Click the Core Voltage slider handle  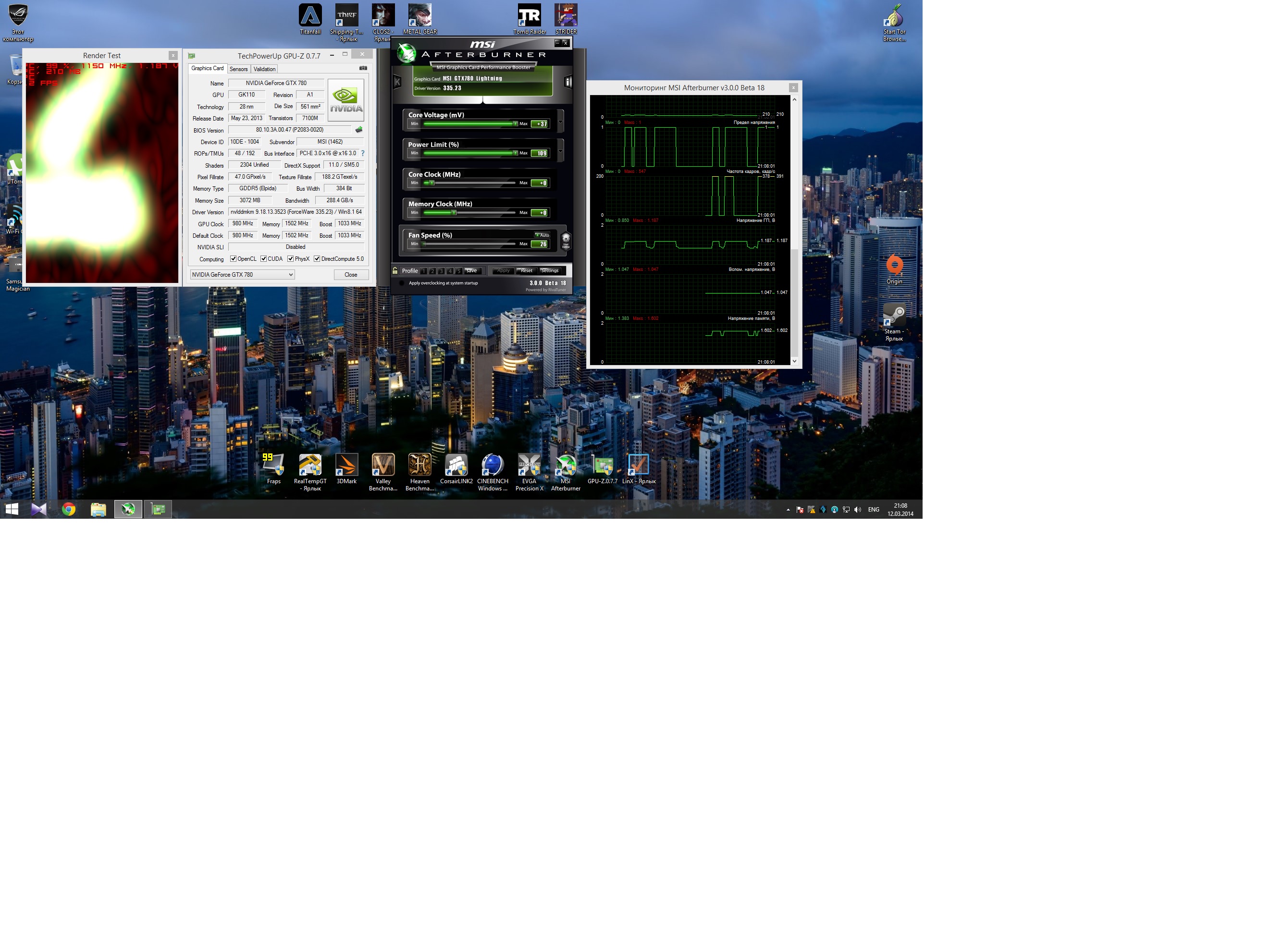(x=515, y=123)
